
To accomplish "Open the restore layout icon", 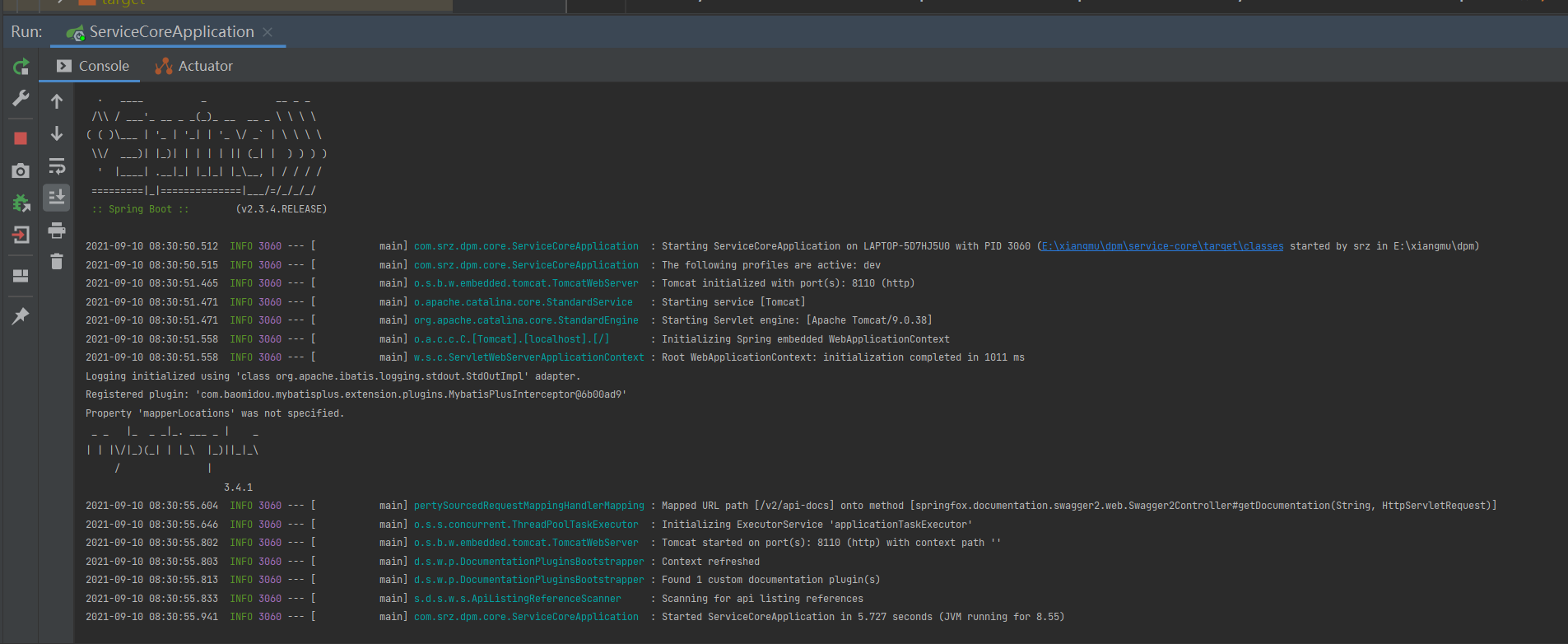I will click(x=21, y=276).
